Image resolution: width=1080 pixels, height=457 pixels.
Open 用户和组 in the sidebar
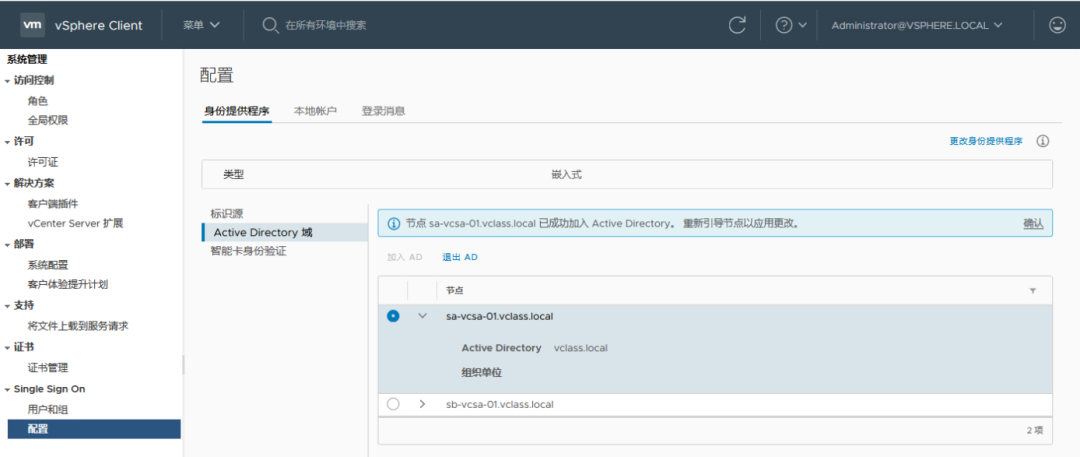coord(48,410)
